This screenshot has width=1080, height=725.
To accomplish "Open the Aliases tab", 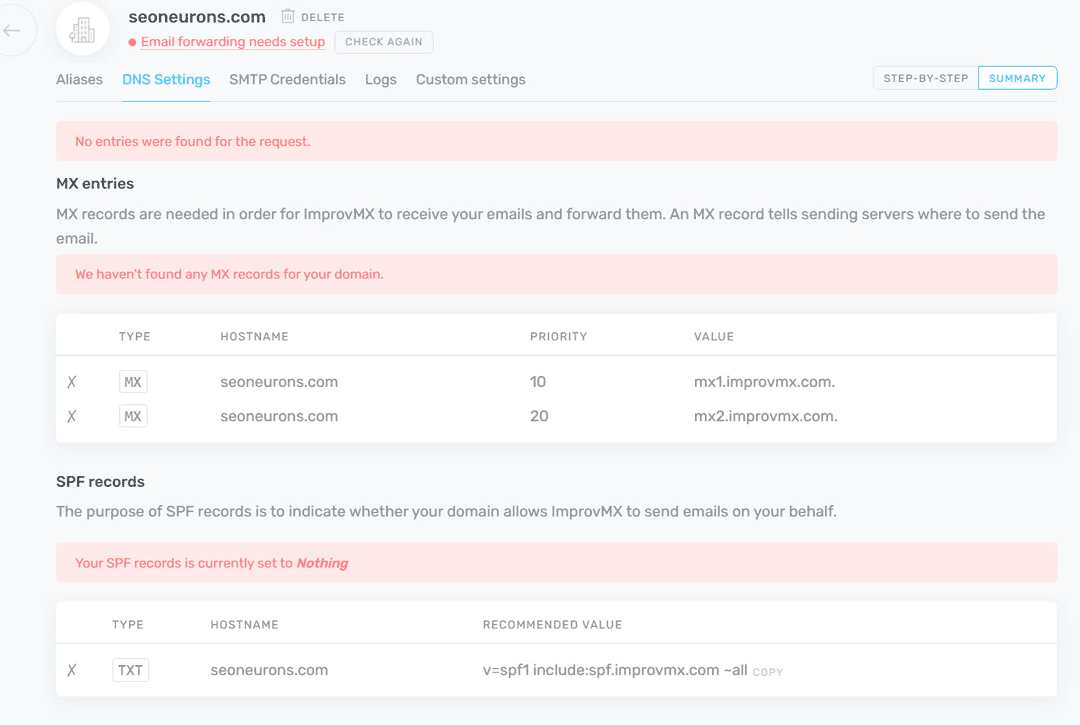I will click(x=79, y=79).
